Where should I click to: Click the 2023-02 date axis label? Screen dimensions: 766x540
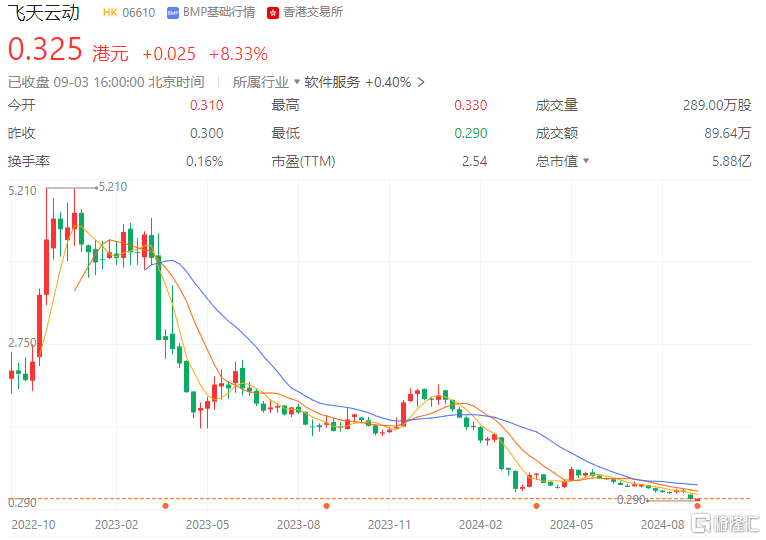click(x=116, y=525)
